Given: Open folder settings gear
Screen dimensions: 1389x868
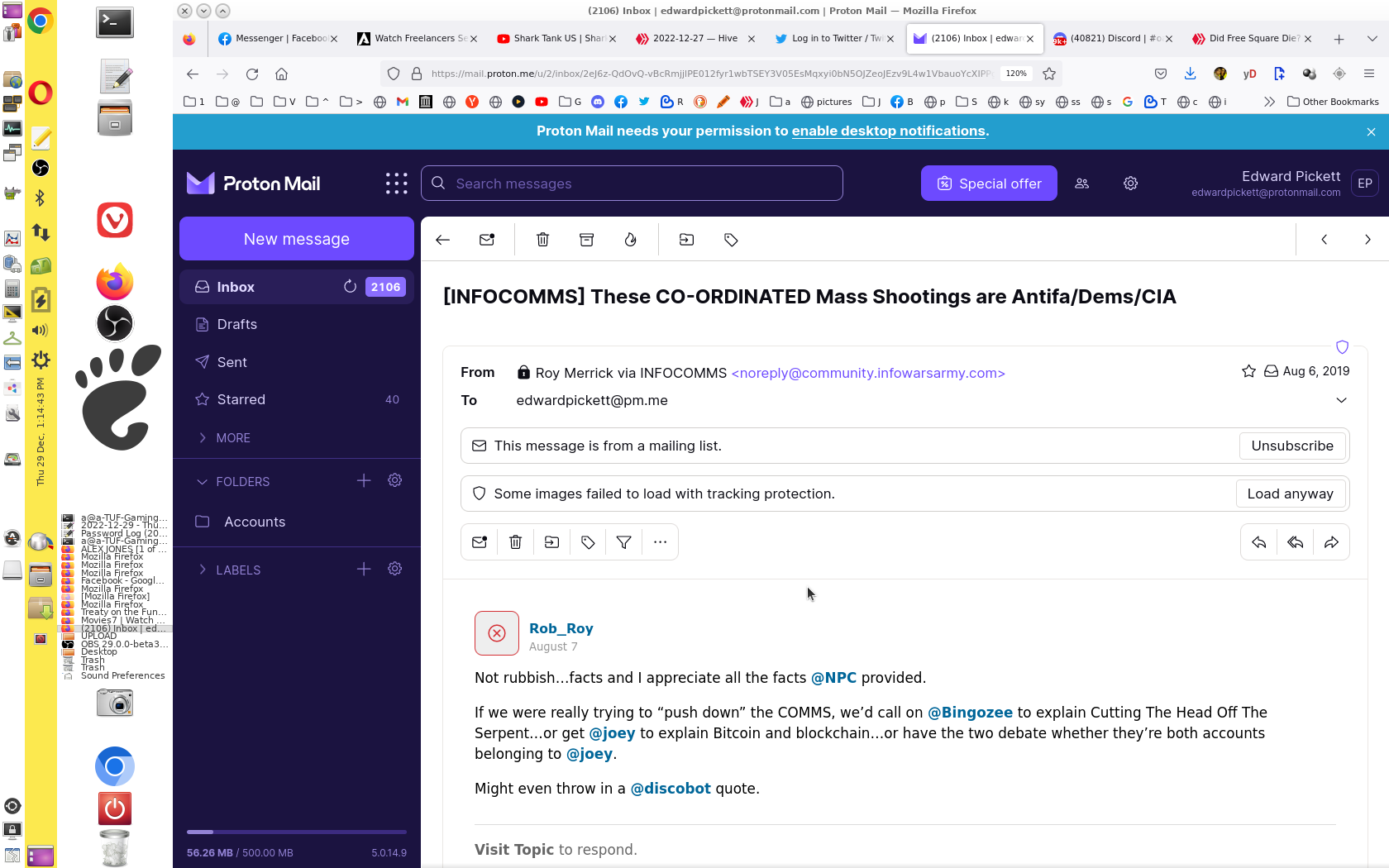Looking at the screenshot, I should point(395,480).
